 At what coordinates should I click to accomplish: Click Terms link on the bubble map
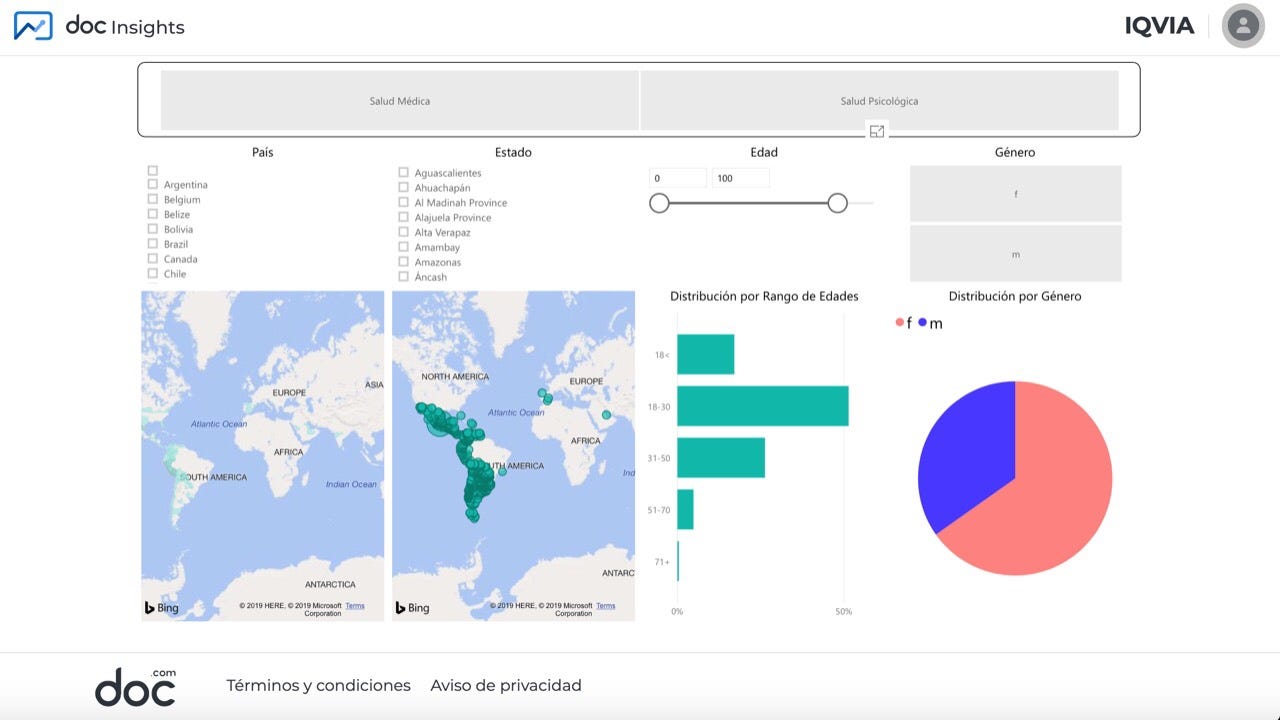click(606, 606)
